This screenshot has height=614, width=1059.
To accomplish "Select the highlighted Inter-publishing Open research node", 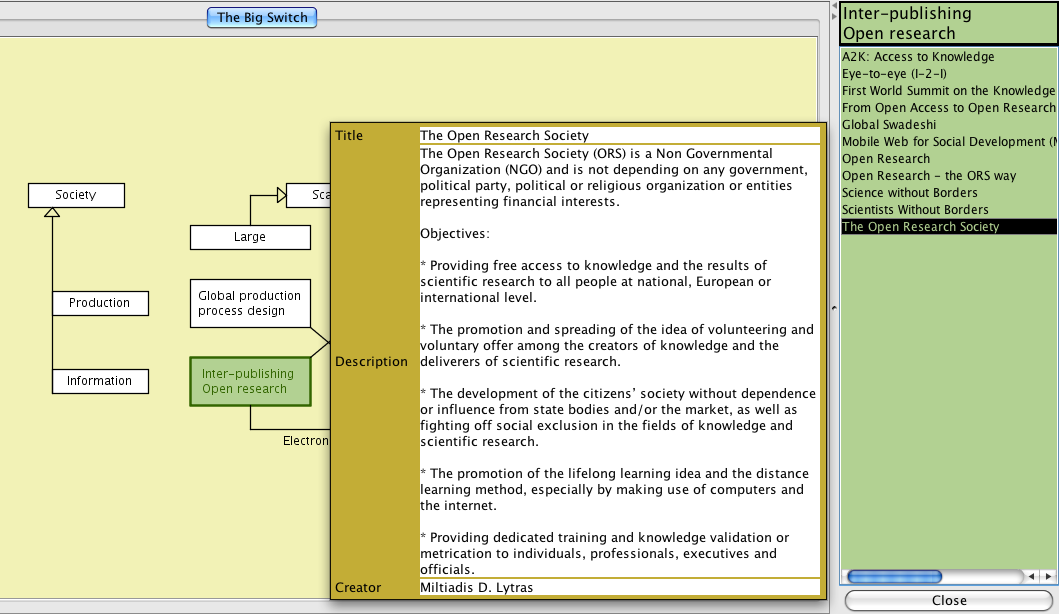I will (249, 381).
